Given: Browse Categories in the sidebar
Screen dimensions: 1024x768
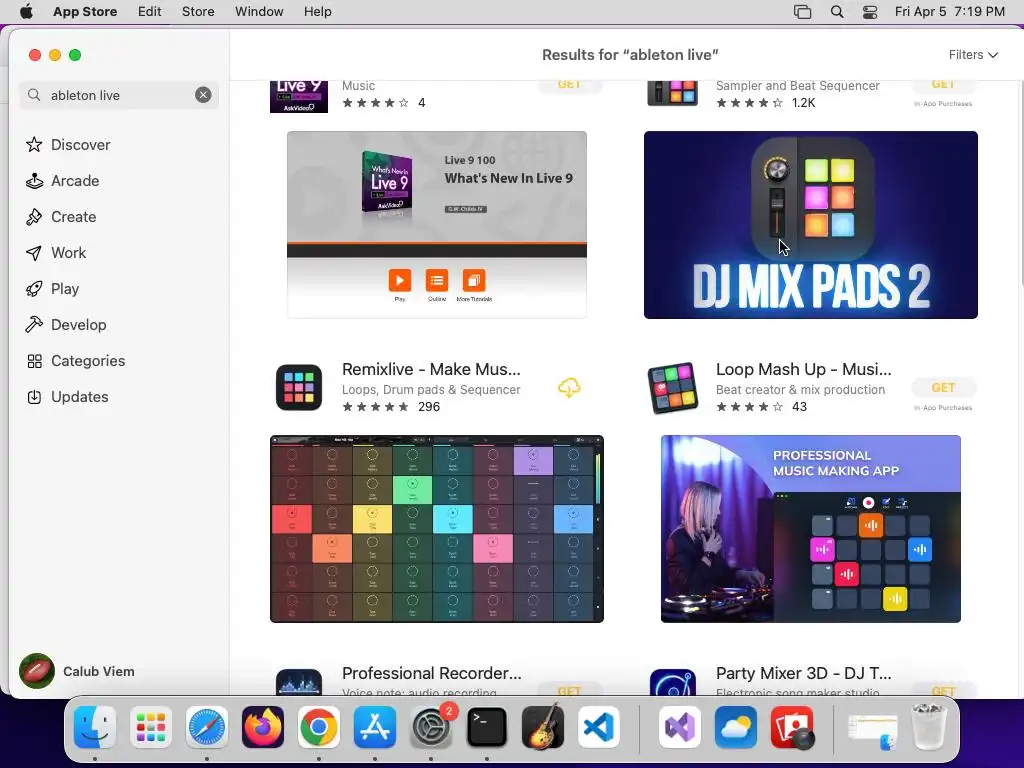Looking at the screenshot, I should click(76, 360).
